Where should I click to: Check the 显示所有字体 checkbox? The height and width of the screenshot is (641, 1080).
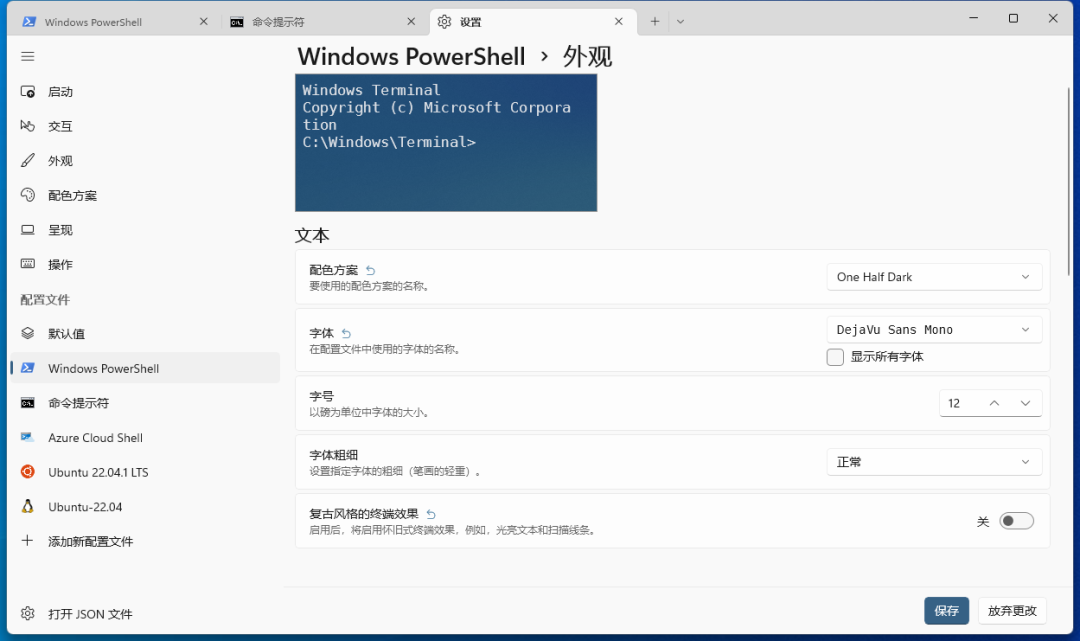(x=835, y=357)
